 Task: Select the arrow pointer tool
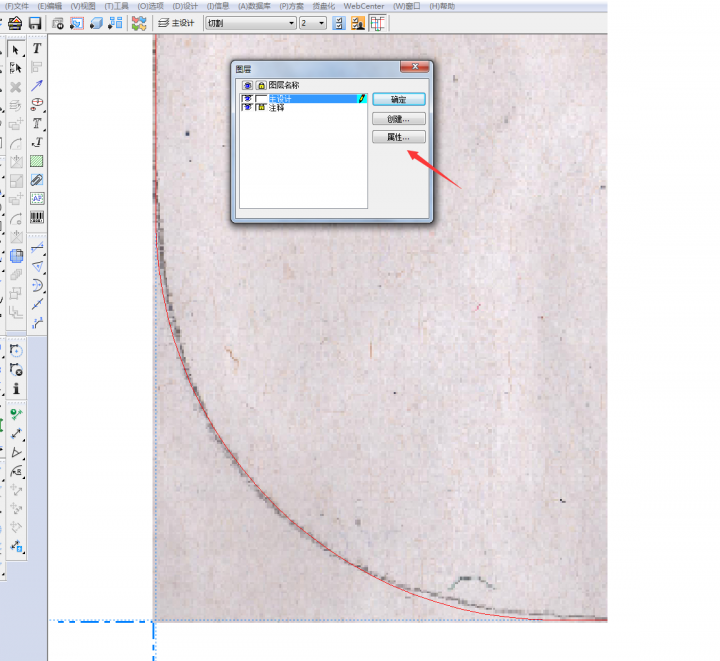pyautogui.click(x=16, y=49)
